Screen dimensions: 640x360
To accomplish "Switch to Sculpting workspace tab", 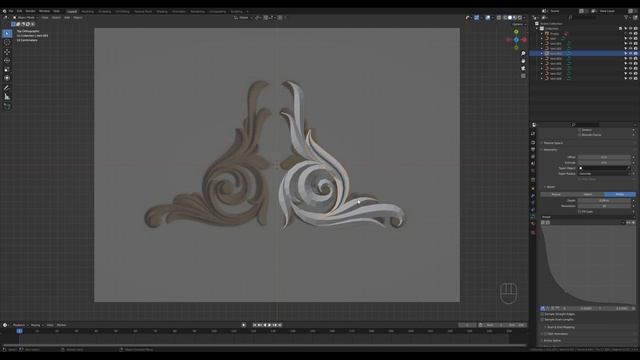I will (x=104, y=11).
